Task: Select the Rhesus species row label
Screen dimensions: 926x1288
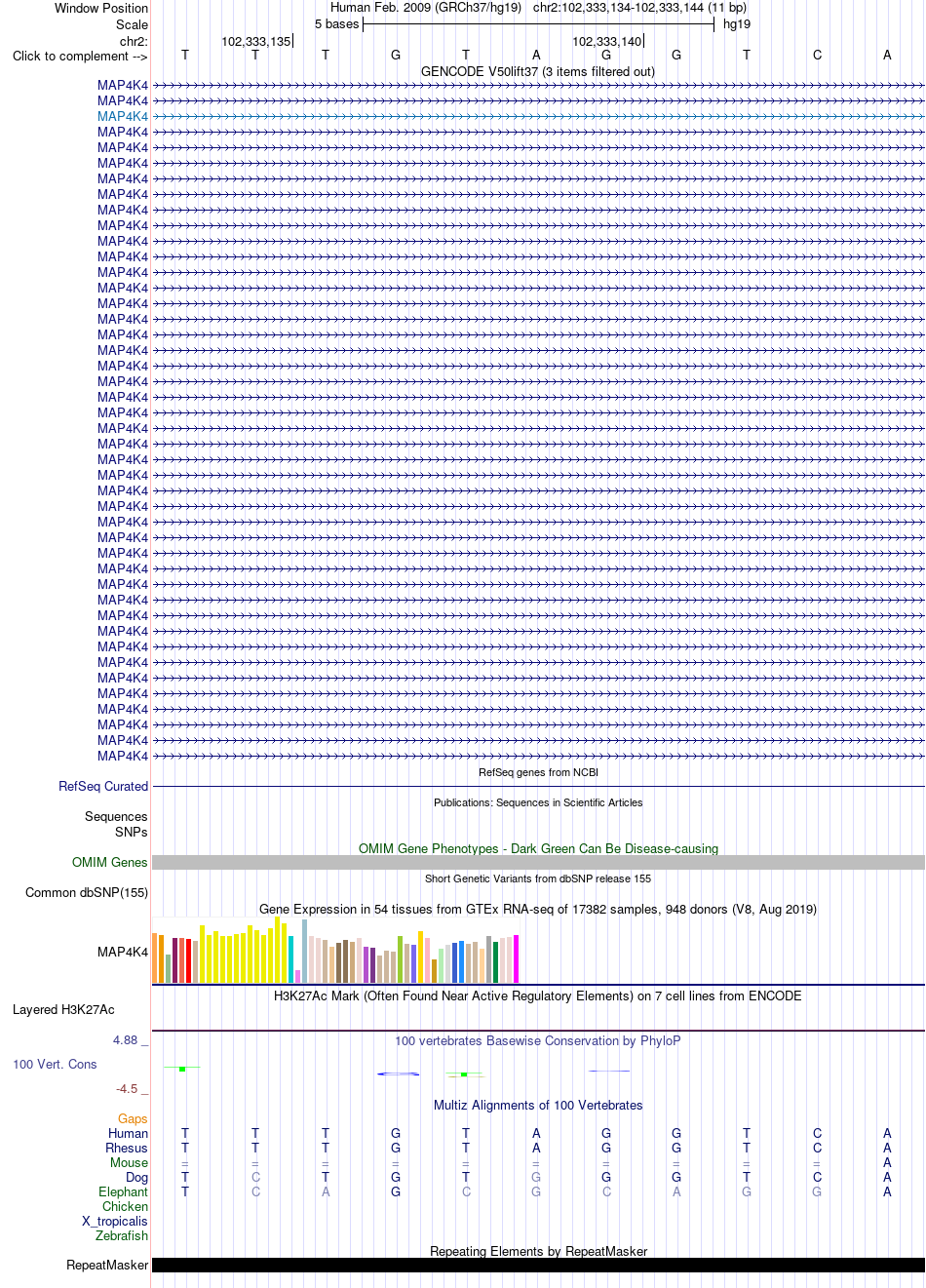Action: [x=127, y=1148]
